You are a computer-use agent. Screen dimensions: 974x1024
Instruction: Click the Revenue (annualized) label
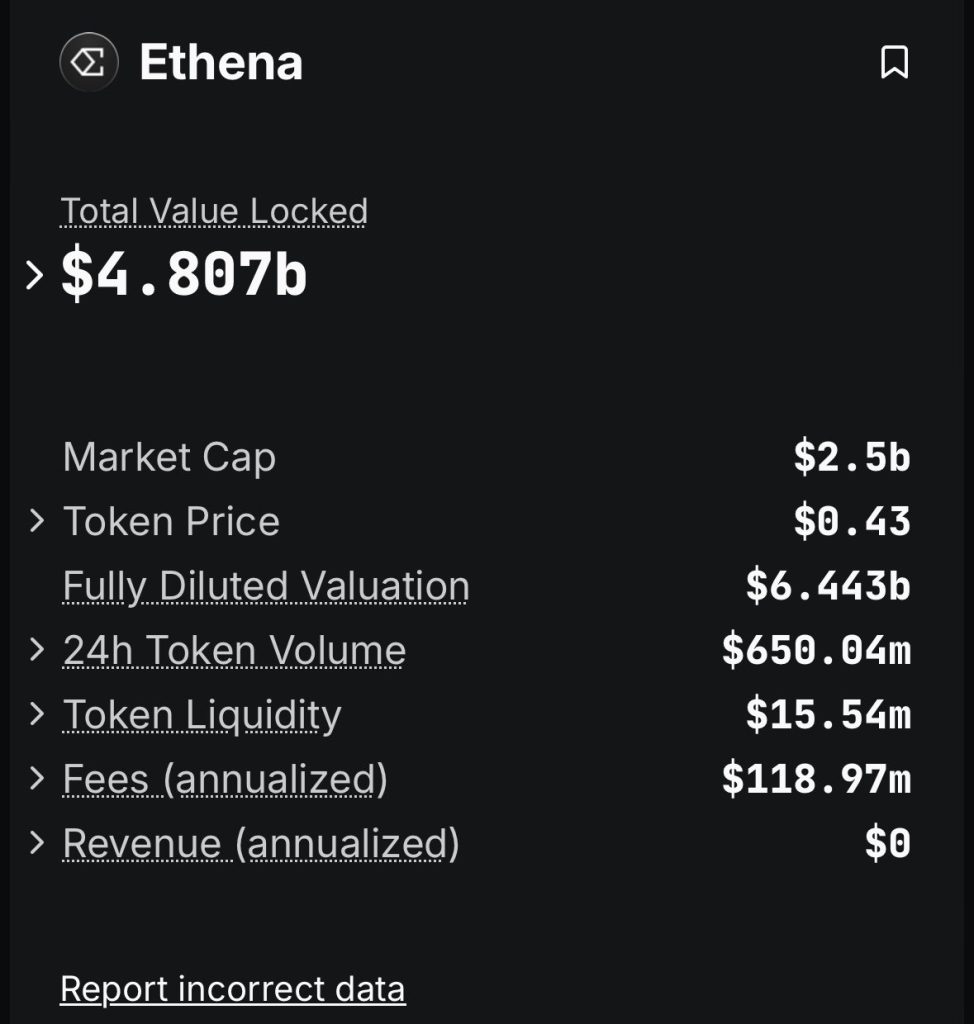tap(261, 843)
